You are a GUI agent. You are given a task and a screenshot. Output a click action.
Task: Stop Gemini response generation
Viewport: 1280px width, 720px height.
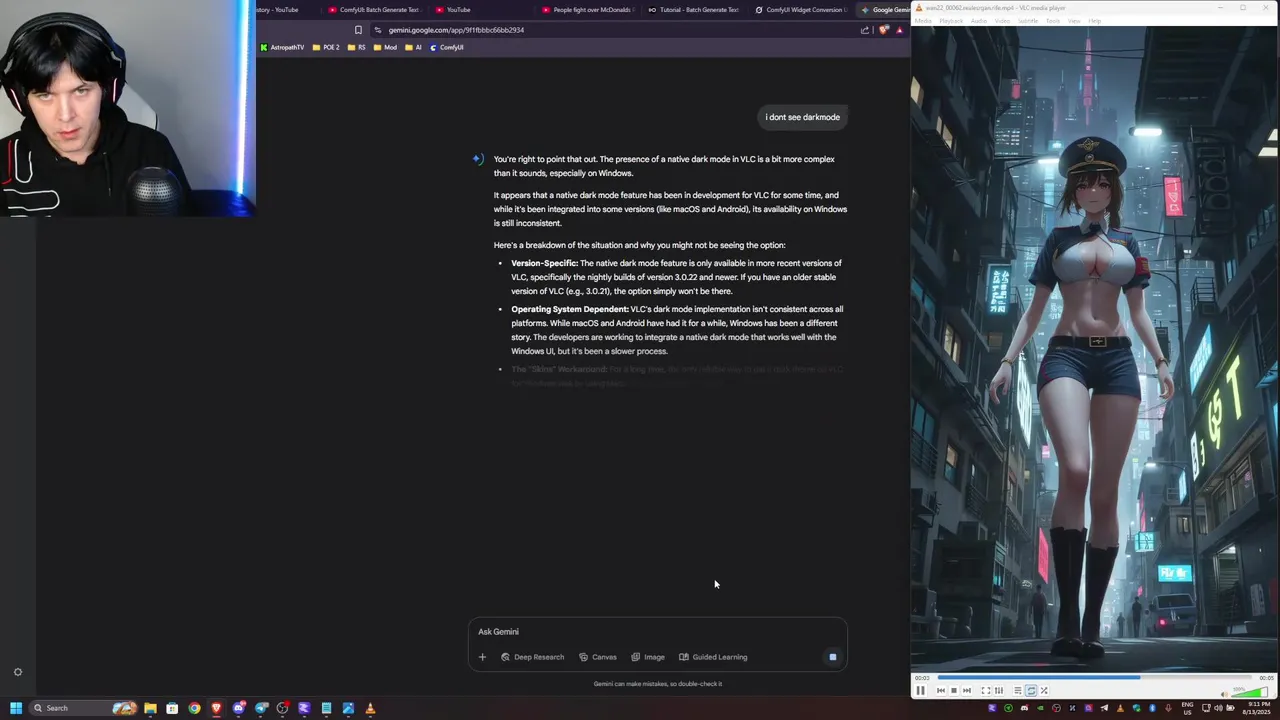pos(832,657)
